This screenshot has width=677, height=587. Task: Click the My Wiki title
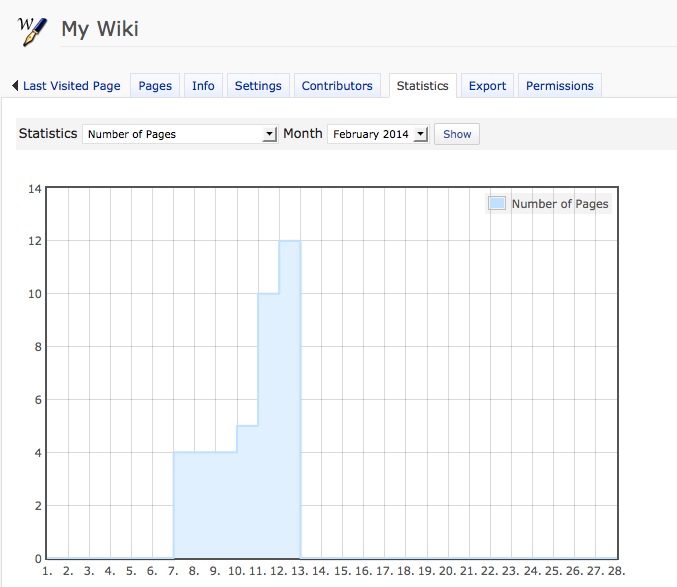(x=100, y=29)
